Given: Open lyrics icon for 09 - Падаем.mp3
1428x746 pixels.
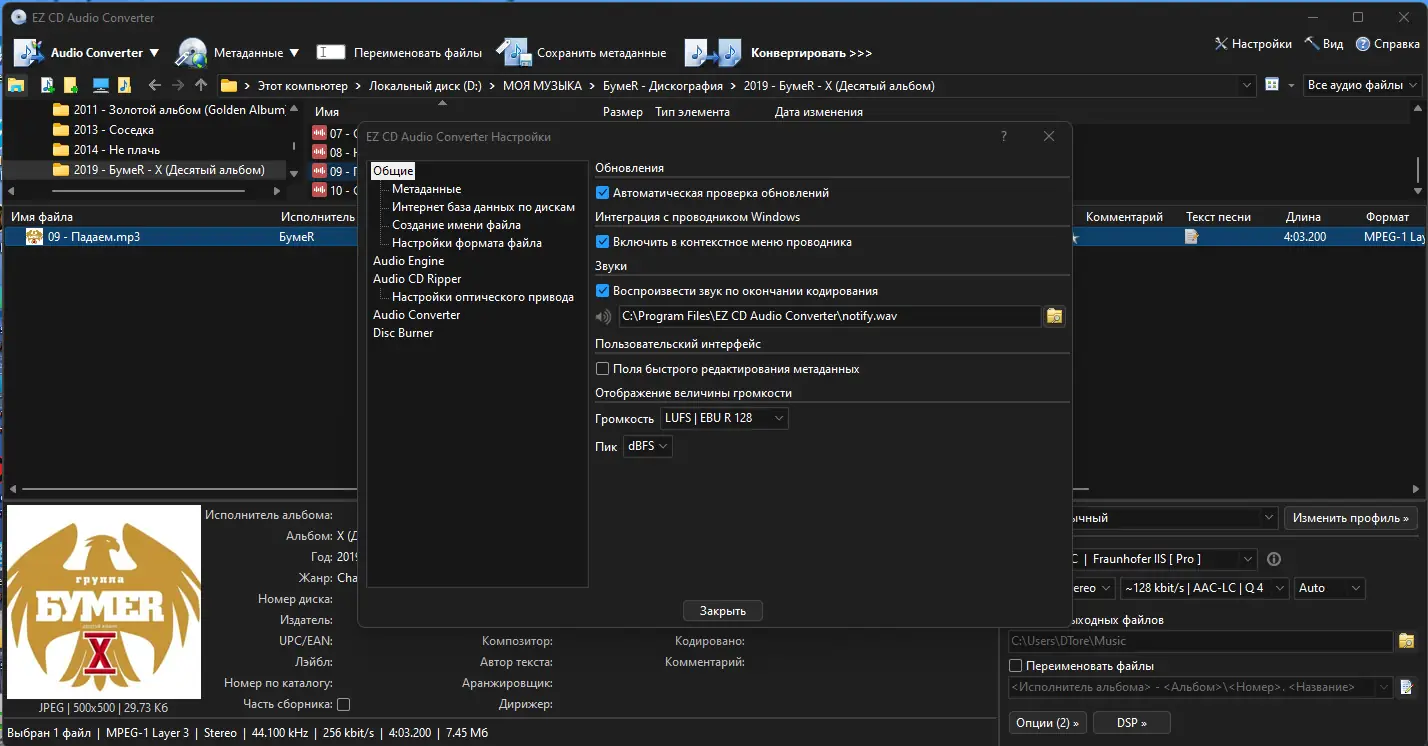Looking at the screenshot, I should [x=1191, y=237].
